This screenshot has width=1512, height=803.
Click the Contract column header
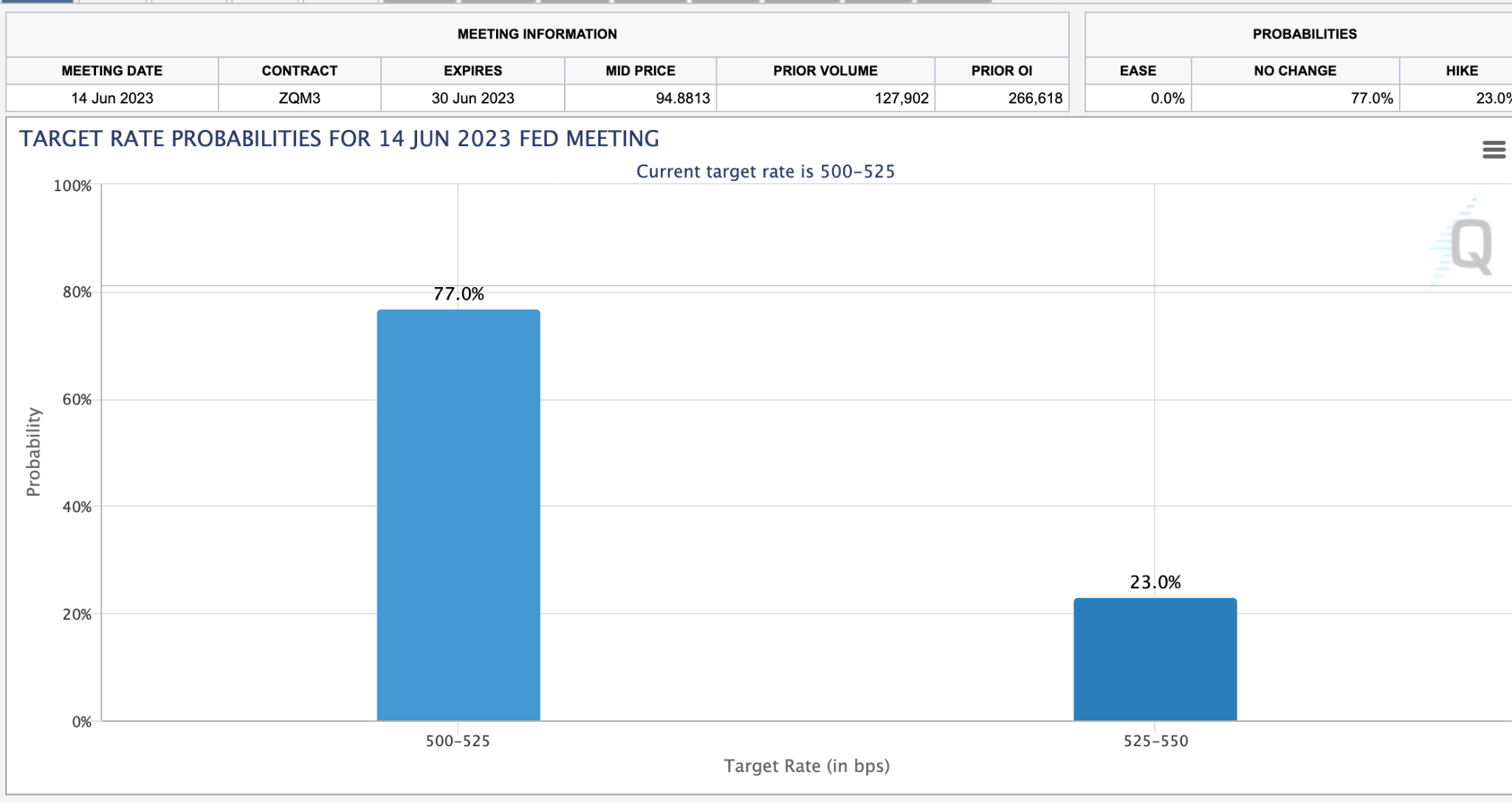(299, 71)
